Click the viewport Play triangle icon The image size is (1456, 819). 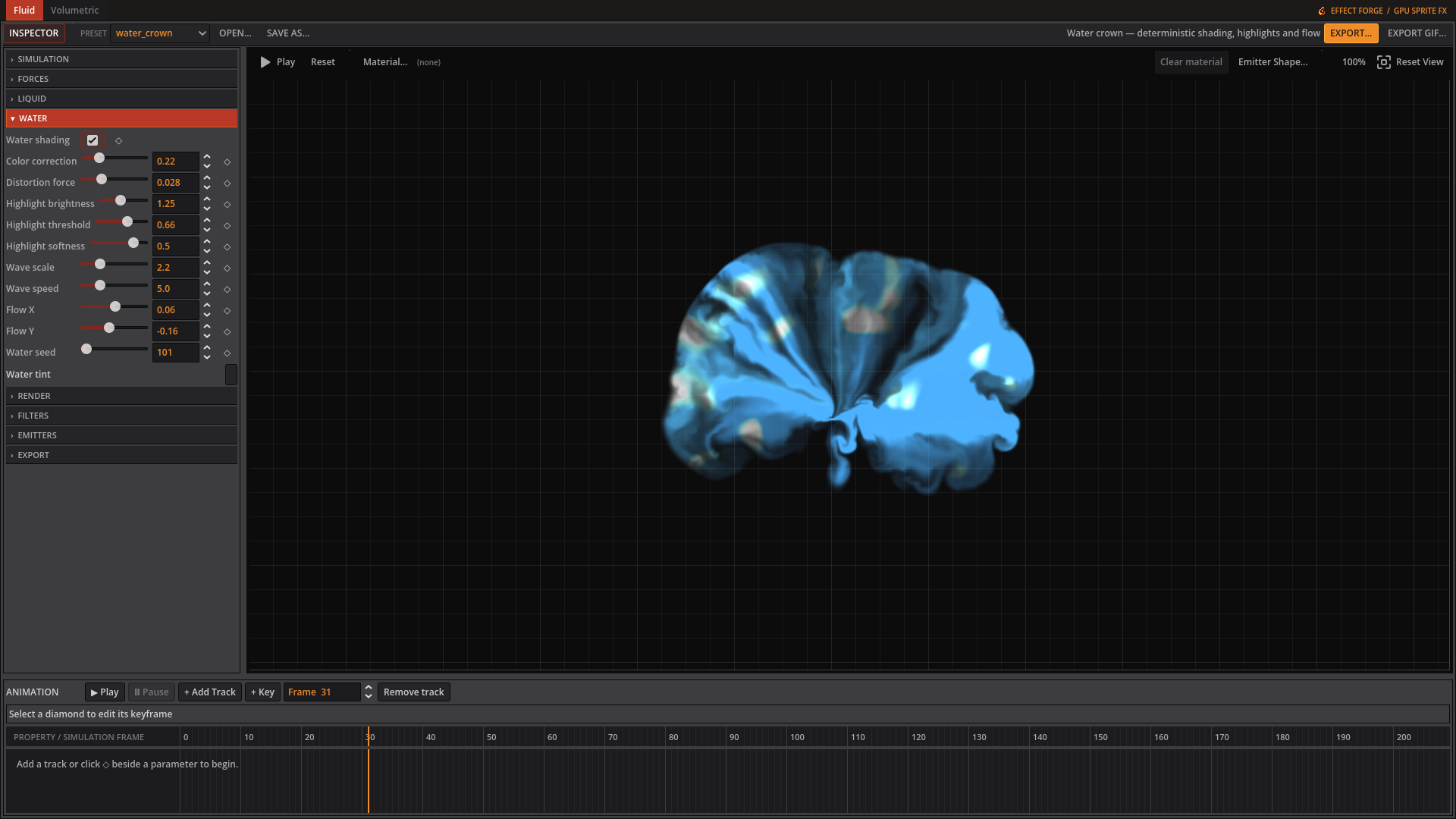click(265, 62)
